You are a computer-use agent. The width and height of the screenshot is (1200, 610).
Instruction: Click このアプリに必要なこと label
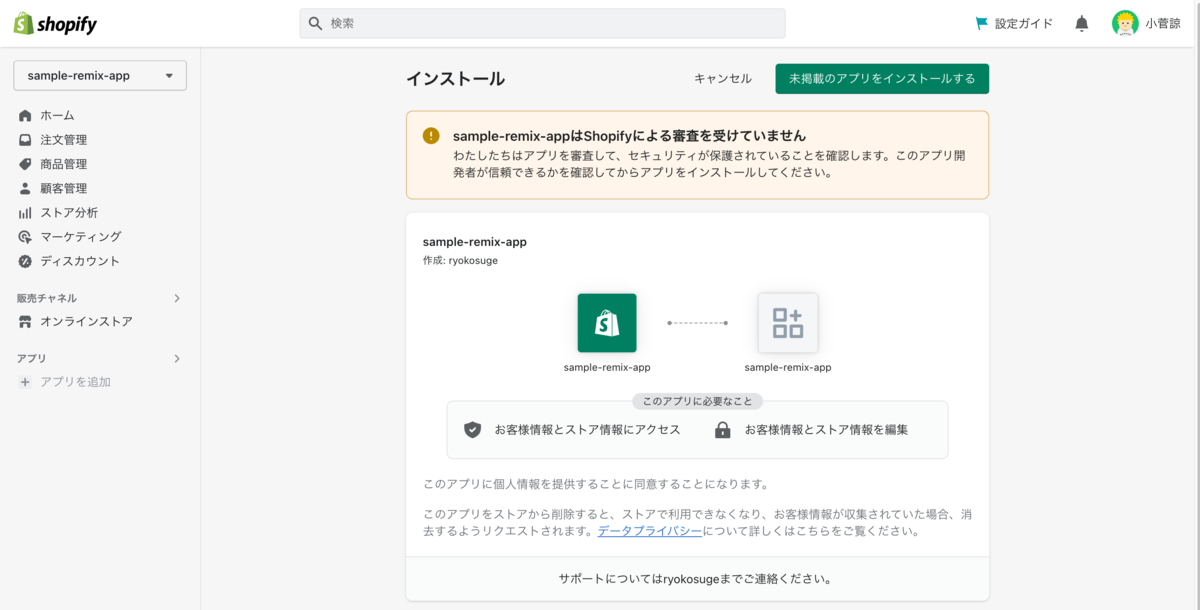pos(698,401)
